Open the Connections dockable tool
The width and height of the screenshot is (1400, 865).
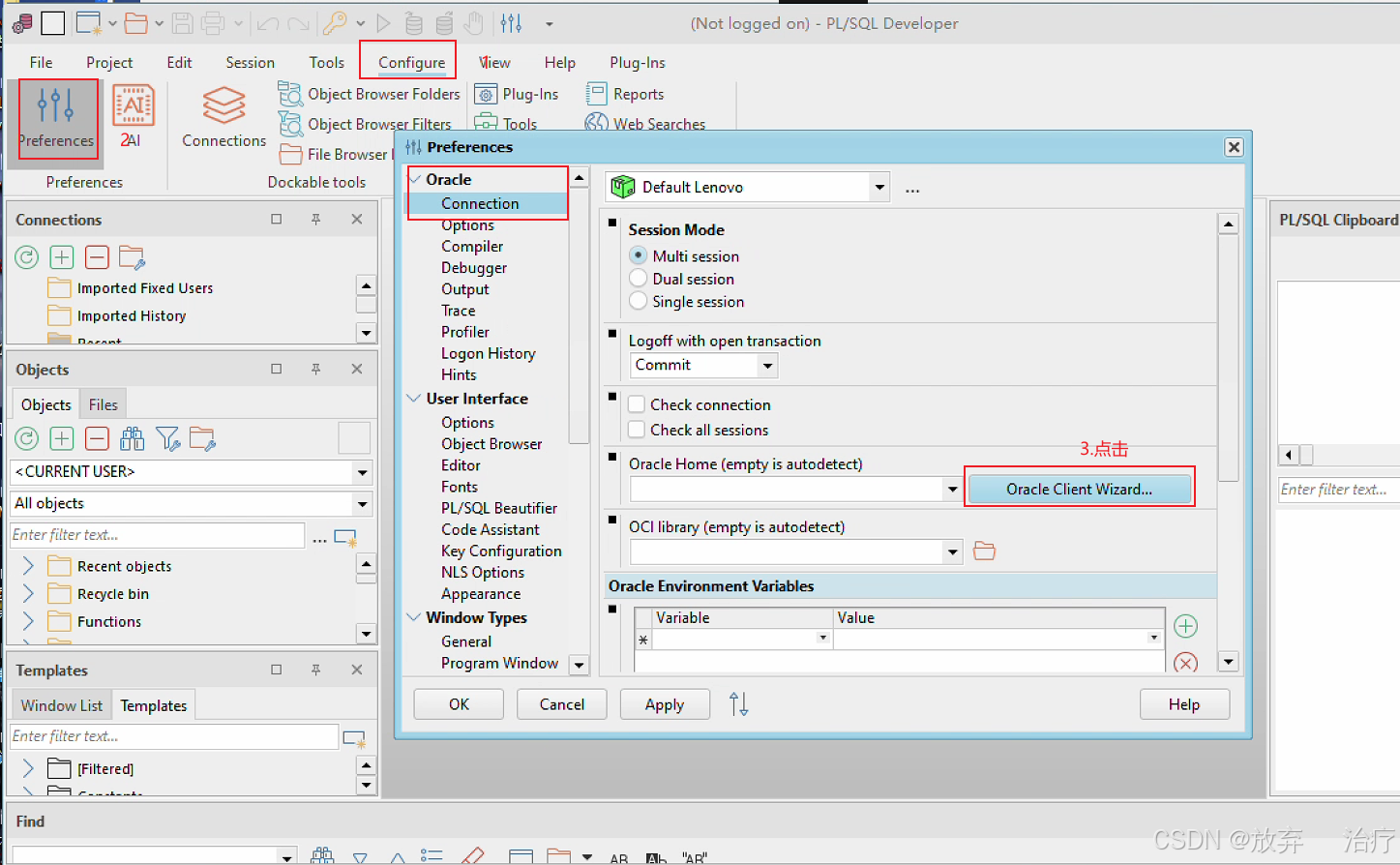[x=223, y=108]
